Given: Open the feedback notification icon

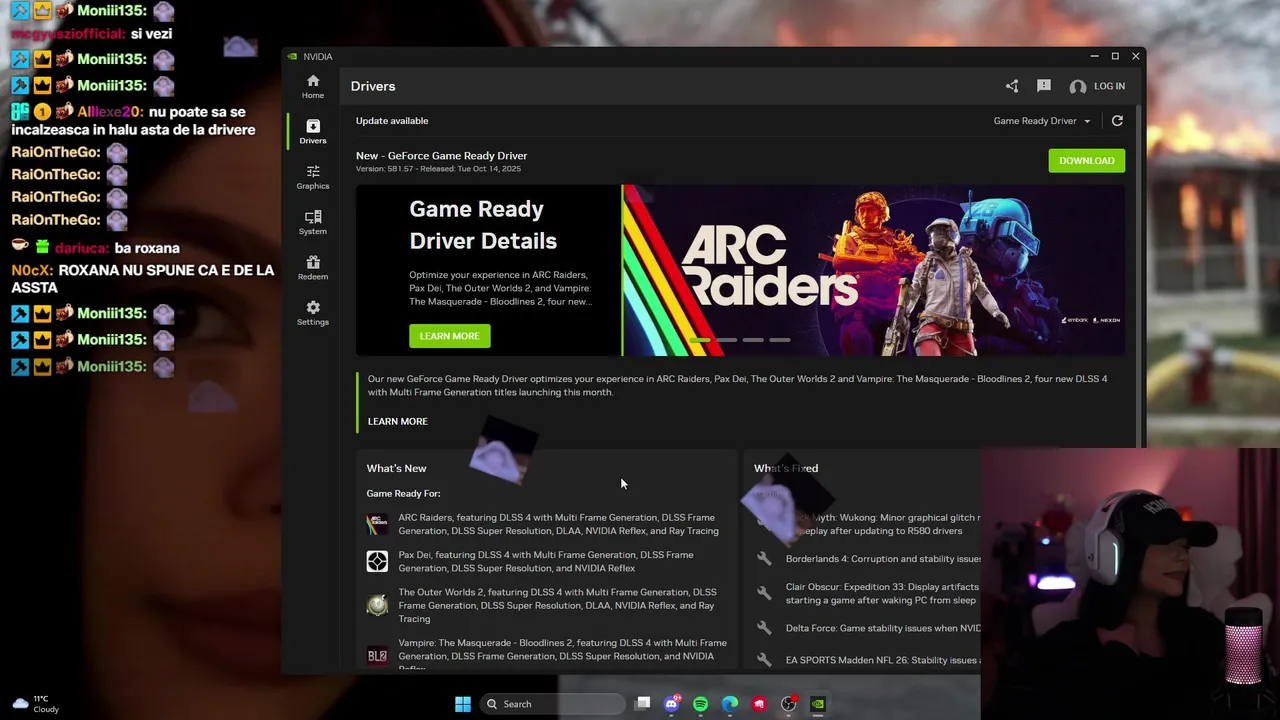Looking at the screenshot, I should (1044, 86).
